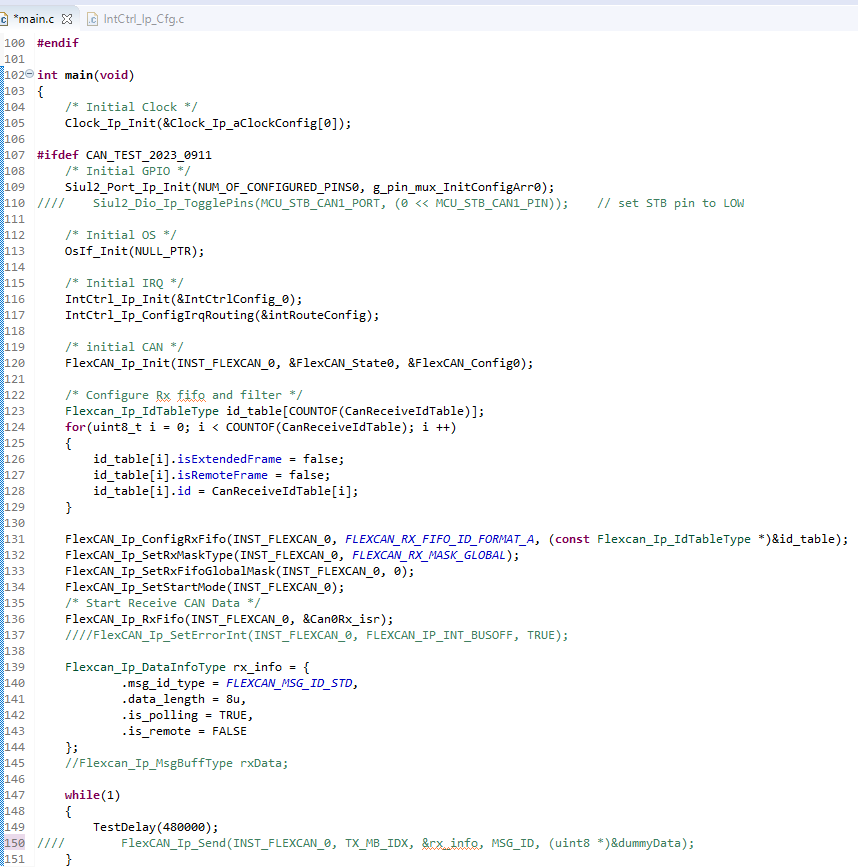Click line number 150 in the gutter

pos(14,843)
